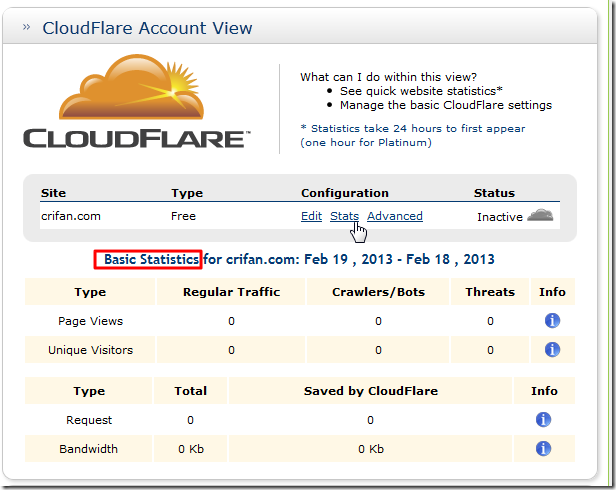Select the crifan.com site entry

tap(71, 216)
